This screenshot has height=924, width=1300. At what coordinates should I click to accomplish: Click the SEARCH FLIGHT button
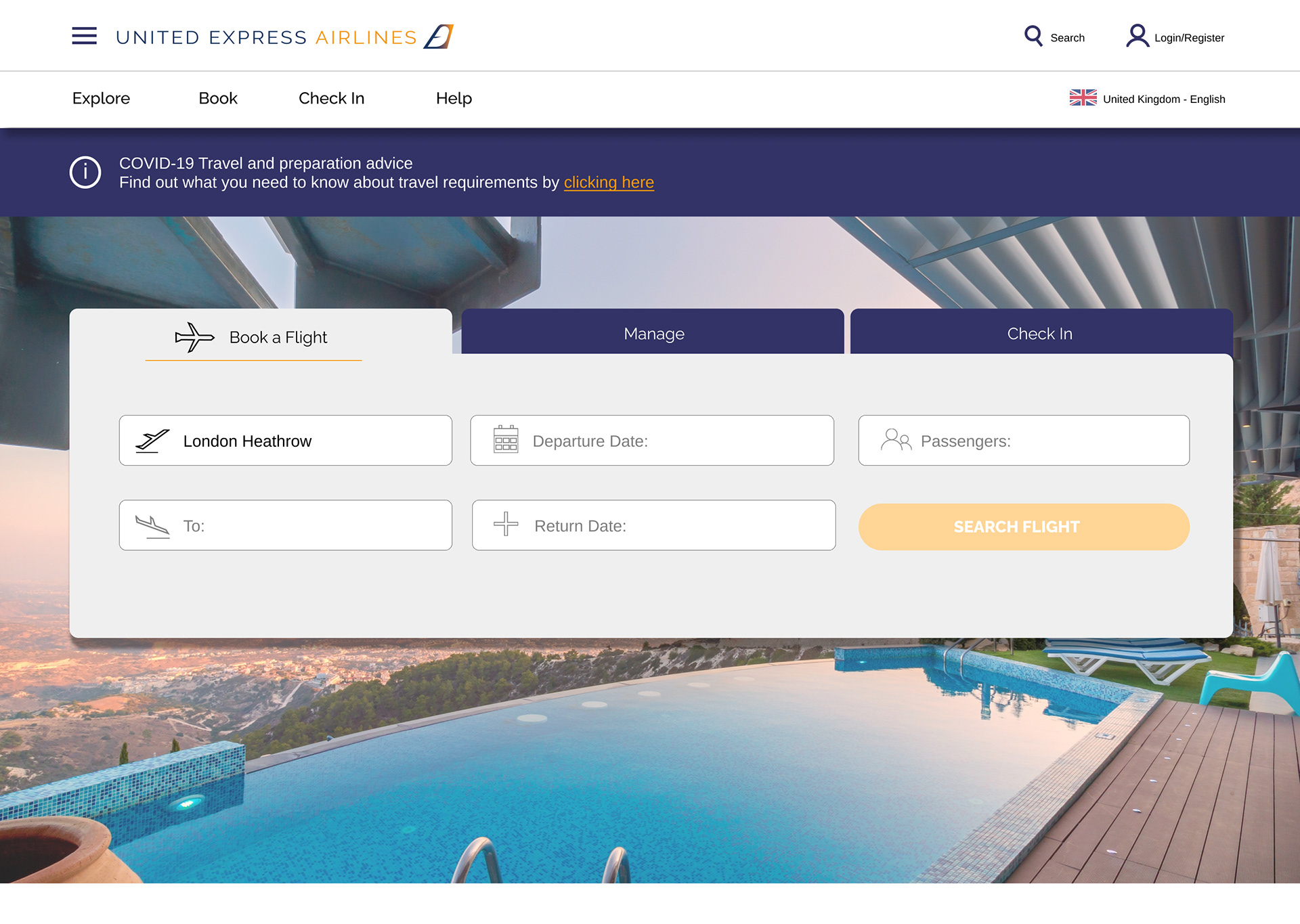tap(1024, 527)
